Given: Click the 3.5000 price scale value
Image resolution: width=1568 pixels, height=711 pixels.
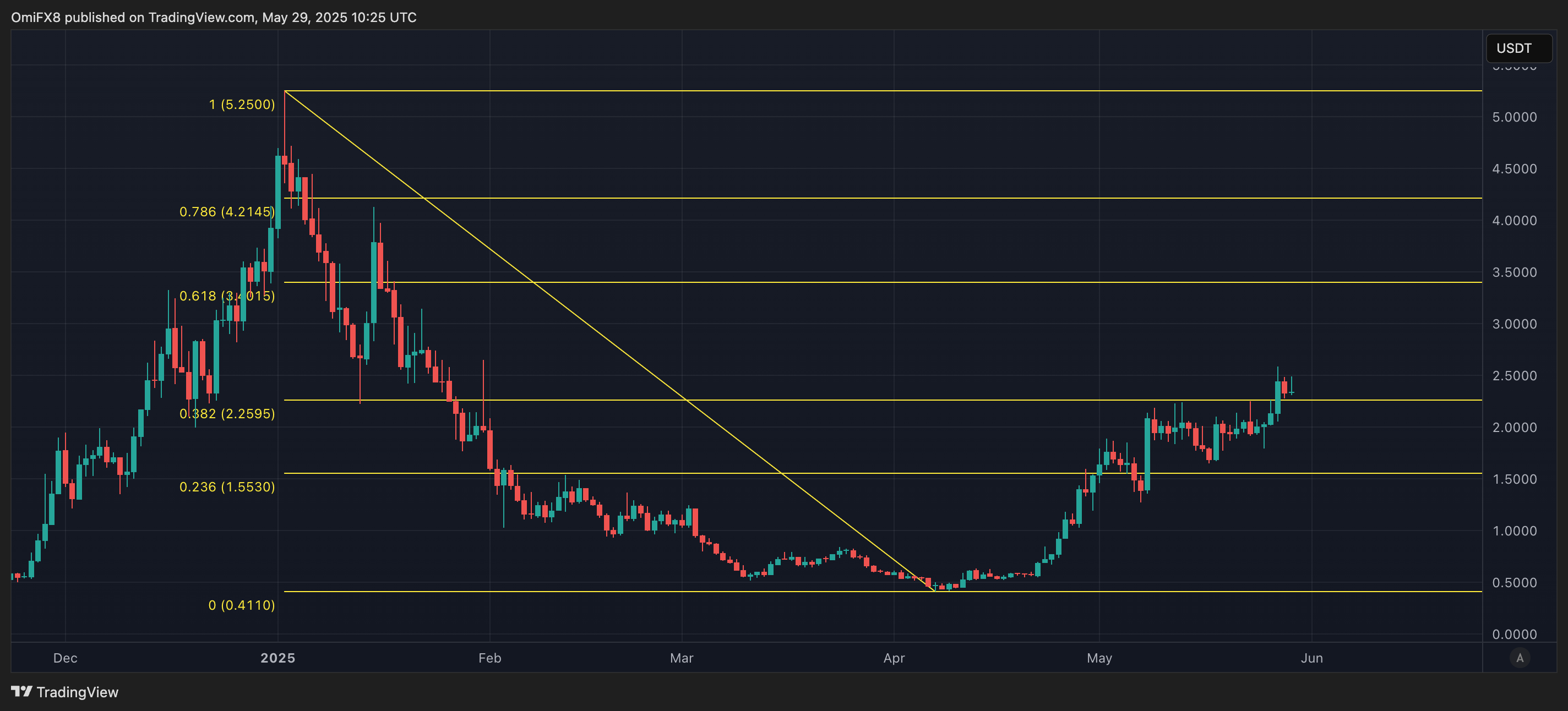Looking at the screenshot, I should pyautogui.click(x=1515, y=272).
